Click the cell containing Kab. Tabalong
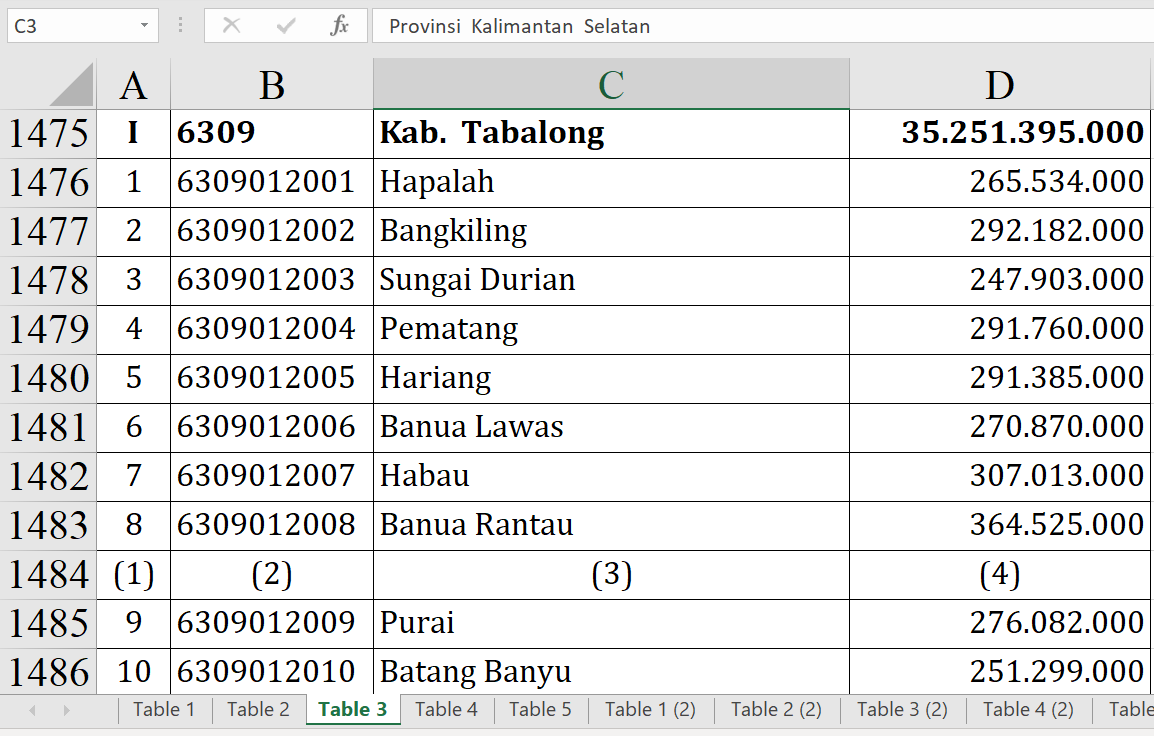The height and width of the screenshot is (736, 1154). [x=610, y=133]
